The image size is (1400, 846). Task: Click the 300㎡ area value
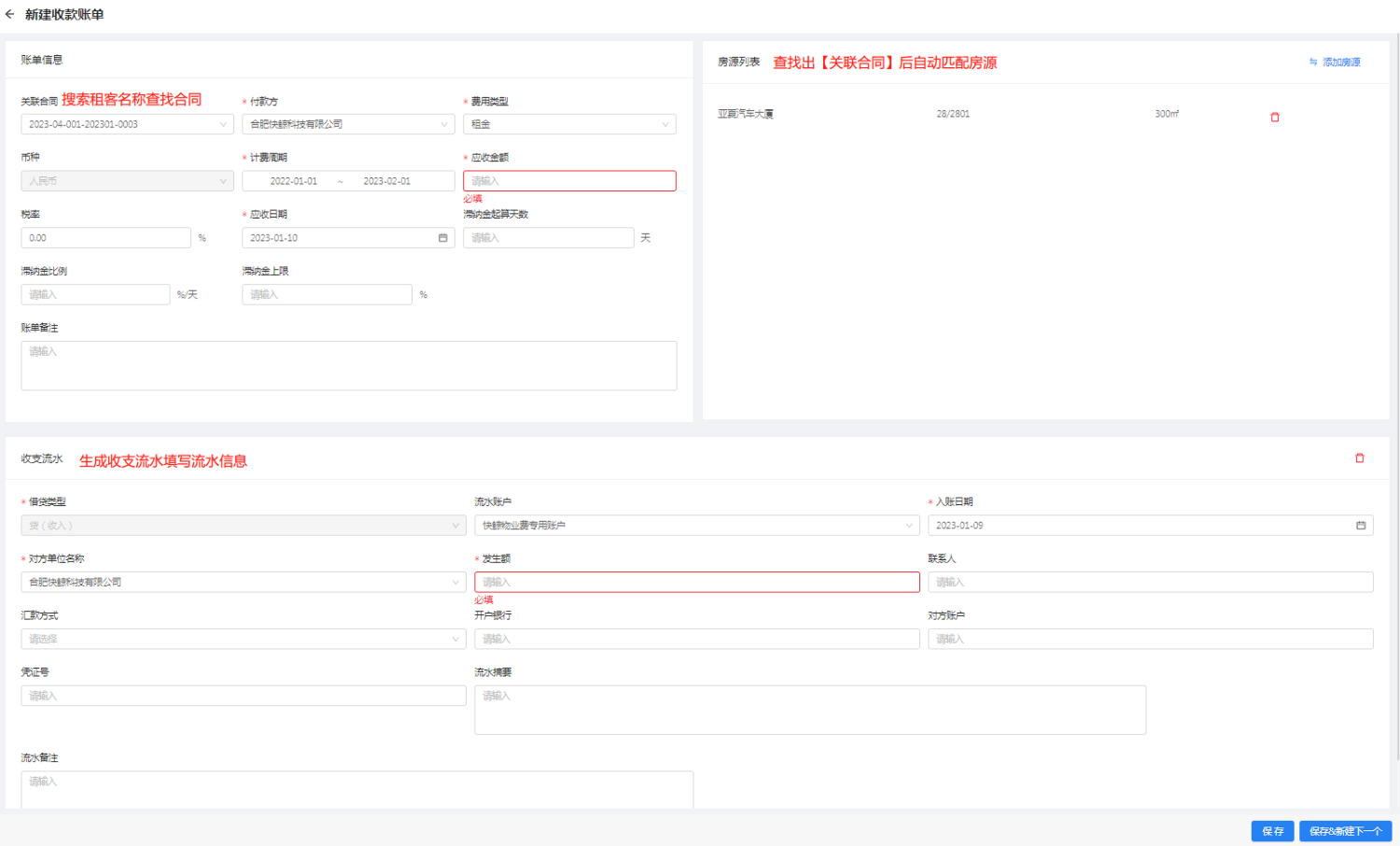[1167, 114]
